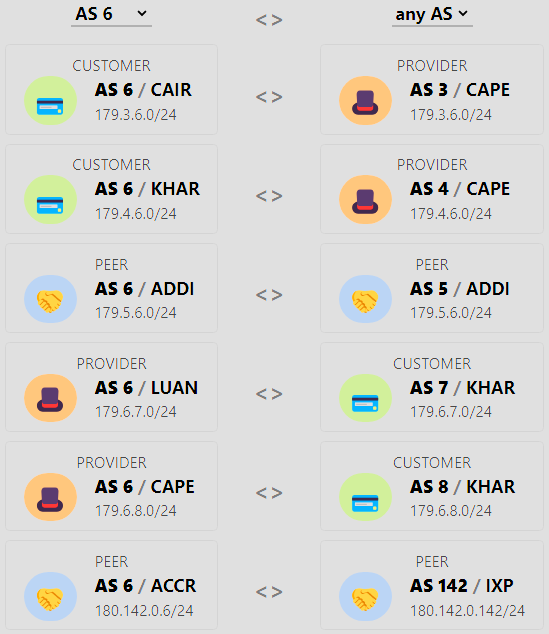Select the AS 6 / KHAR customer card
The height and width of the screenshot is (634, 549).
111,189
